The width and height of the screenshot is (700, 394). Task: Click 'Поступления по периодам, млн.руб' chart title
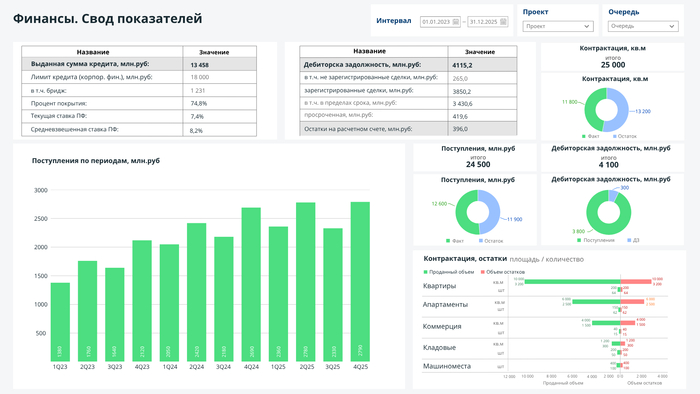(x=96, y=161)
